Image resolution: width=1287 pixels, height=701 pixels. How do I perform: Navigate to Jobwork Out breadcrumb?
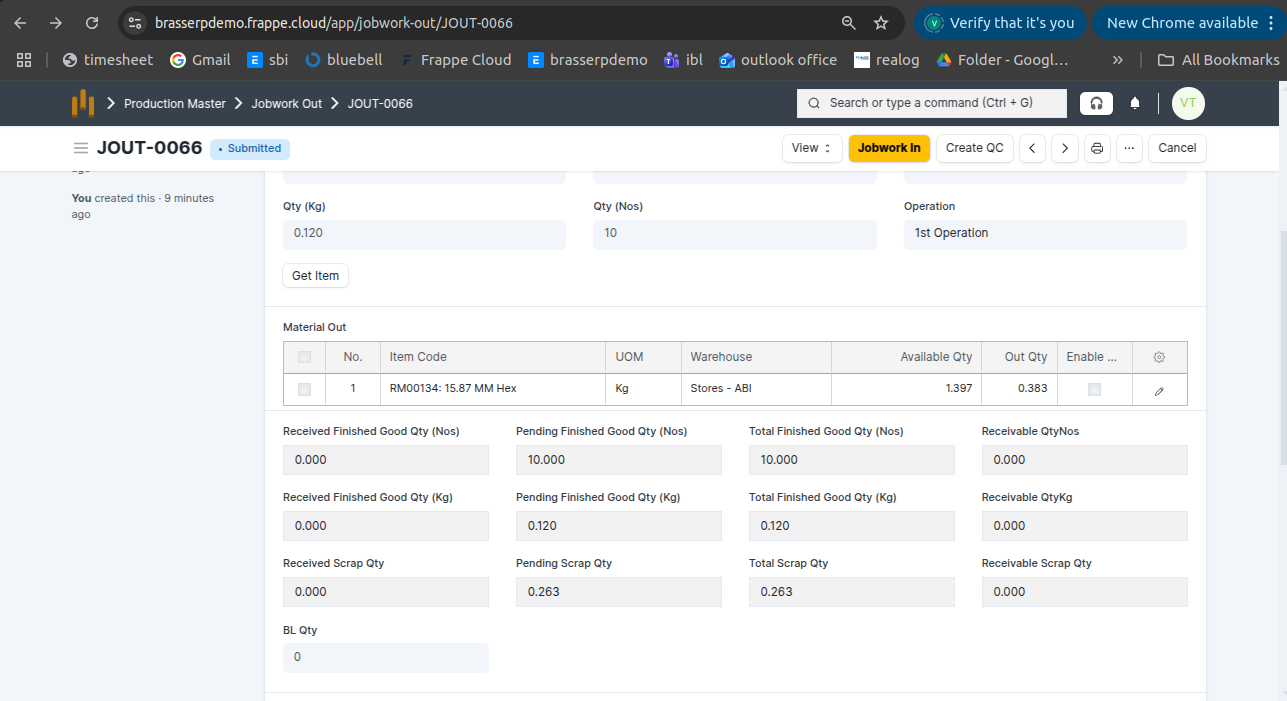286,104
